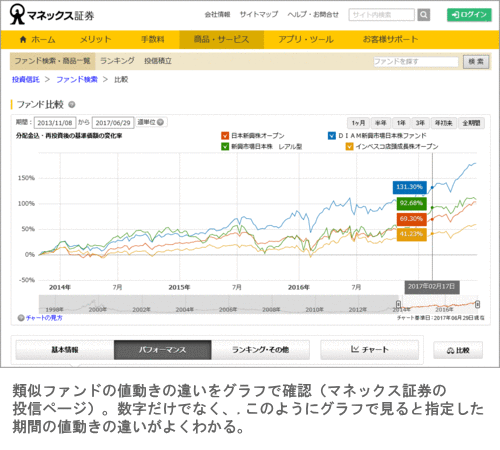Click the 92.68% green value label
500x450 pixels.
click(x=412, y=203)
